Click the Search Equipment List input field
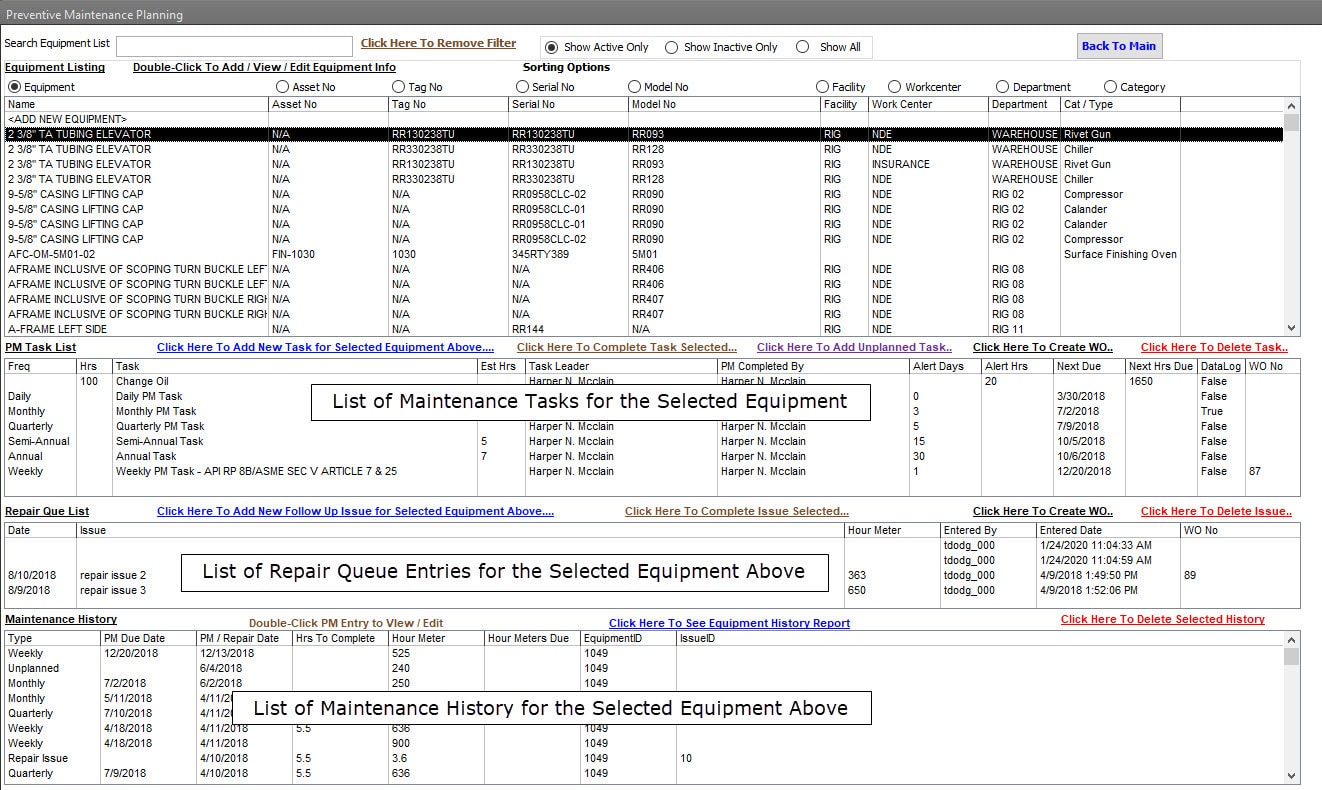The width and height of the screenshot is (1322, 790). pyautogui.click(x=234, y=46)
